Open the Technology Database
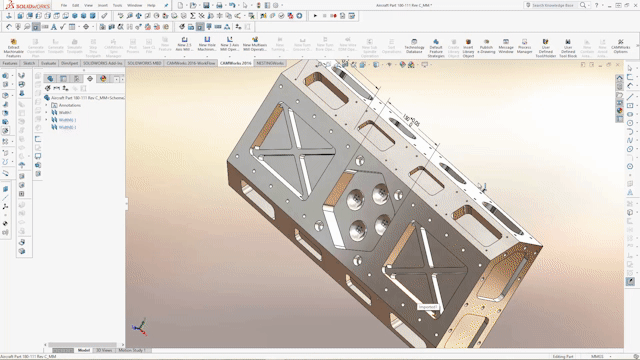The width and height of the screenshot is (640, 360). (414, 47)
